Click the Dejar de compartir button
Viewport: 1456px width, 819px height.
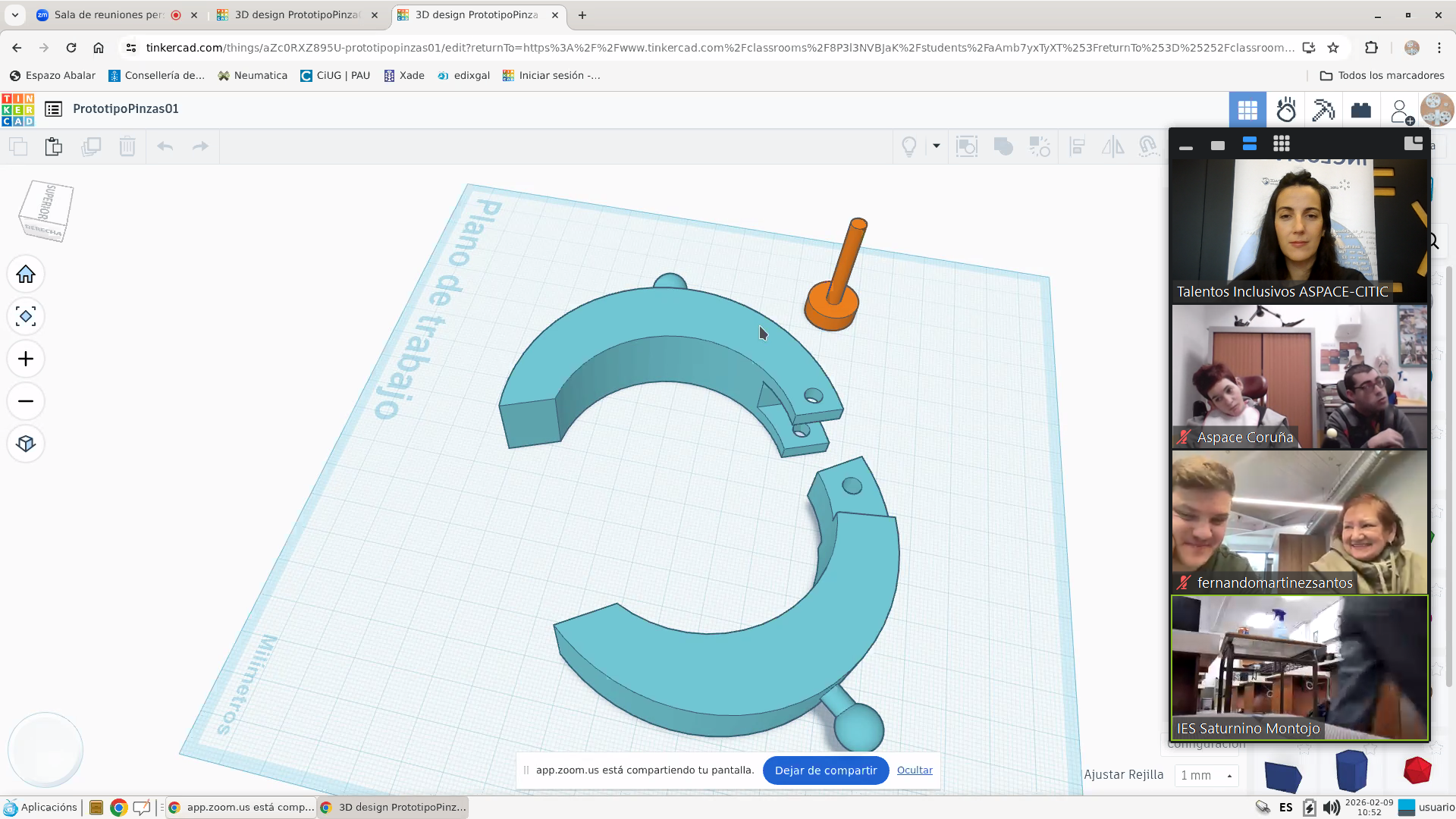coord(826,770)
